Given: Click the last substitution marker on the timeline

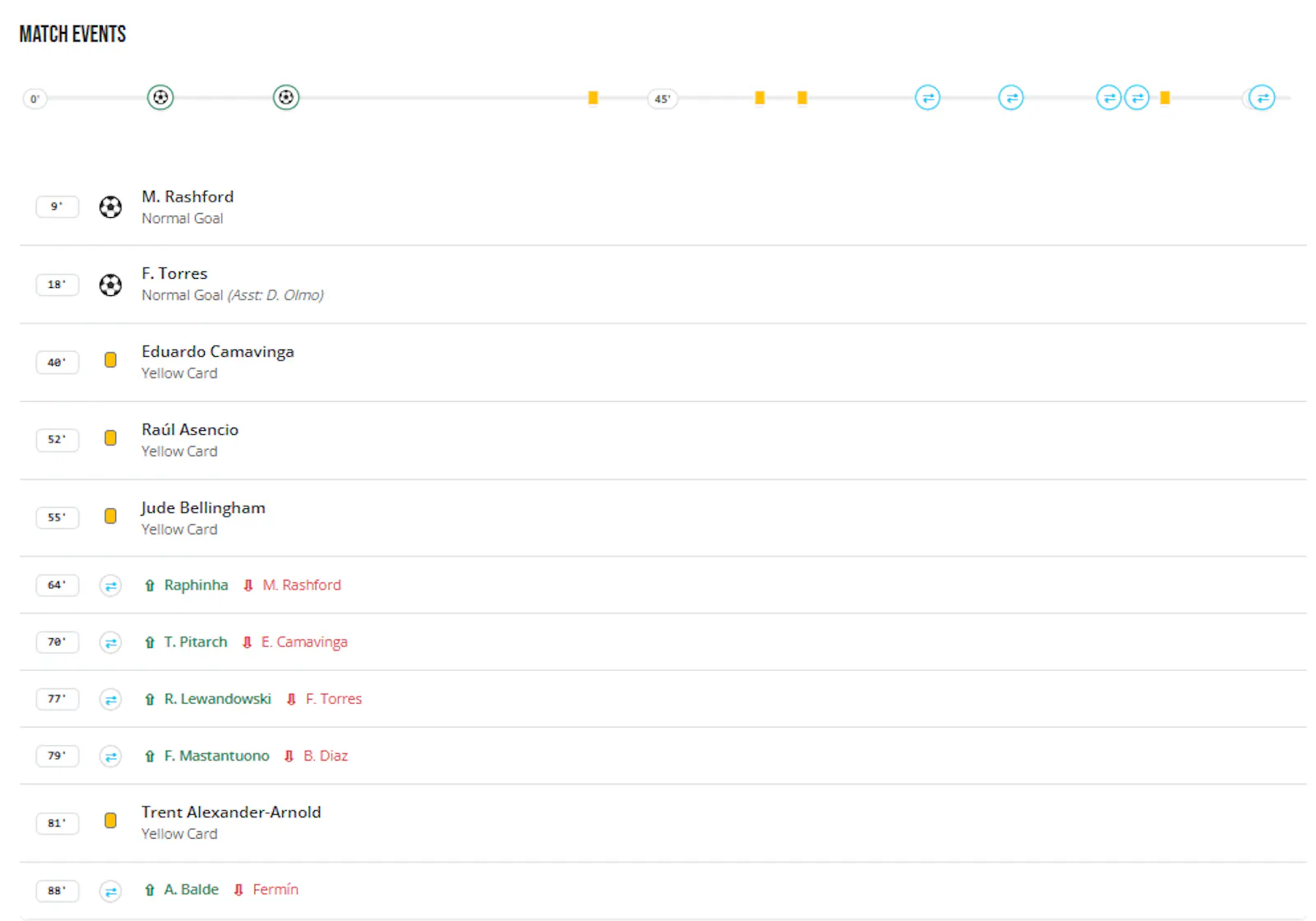Looking at the screenshot, I should click(x=1262, y=98).
